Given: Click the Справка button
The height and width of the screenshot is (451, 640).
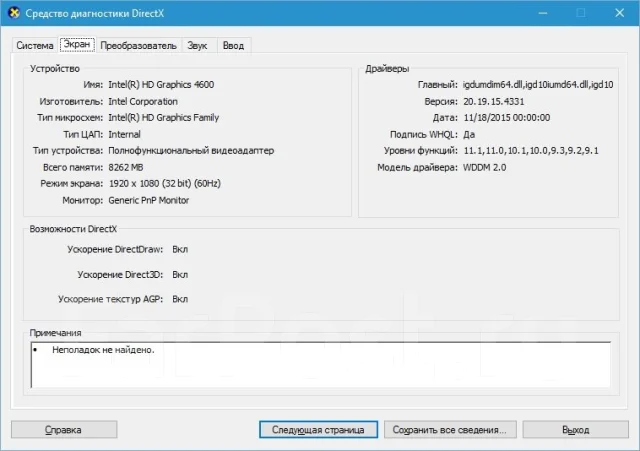Looking at the screenshot, I should tap(64, 430).
